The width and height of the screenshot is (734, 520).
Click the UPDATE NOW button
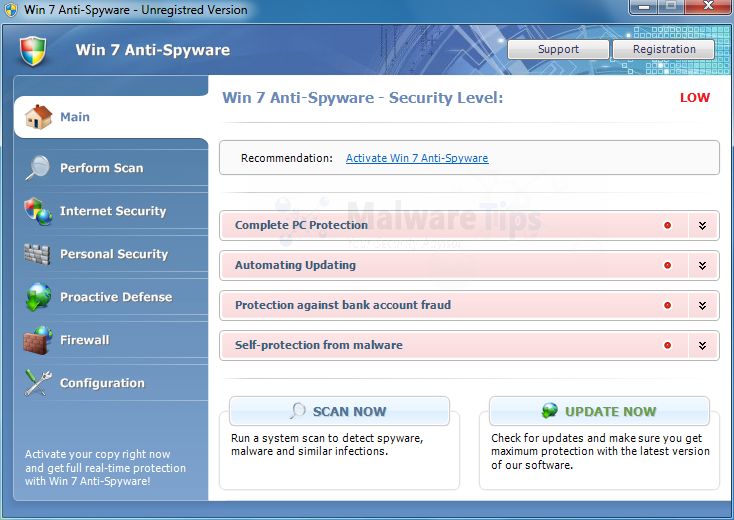click(x=599, y=411)
